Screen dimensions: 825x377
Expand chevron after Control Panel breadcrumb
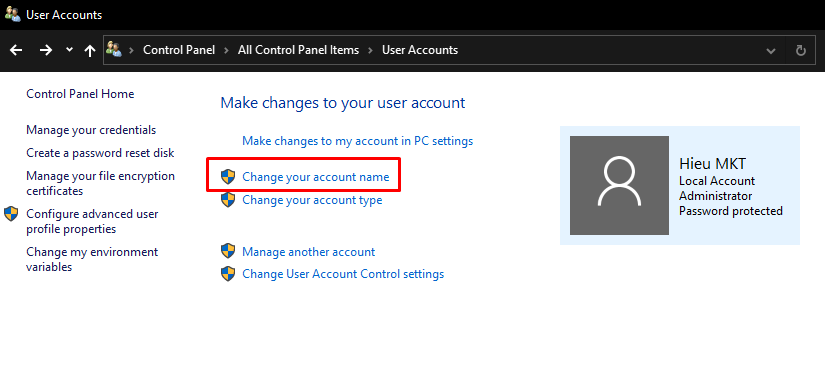226,50
